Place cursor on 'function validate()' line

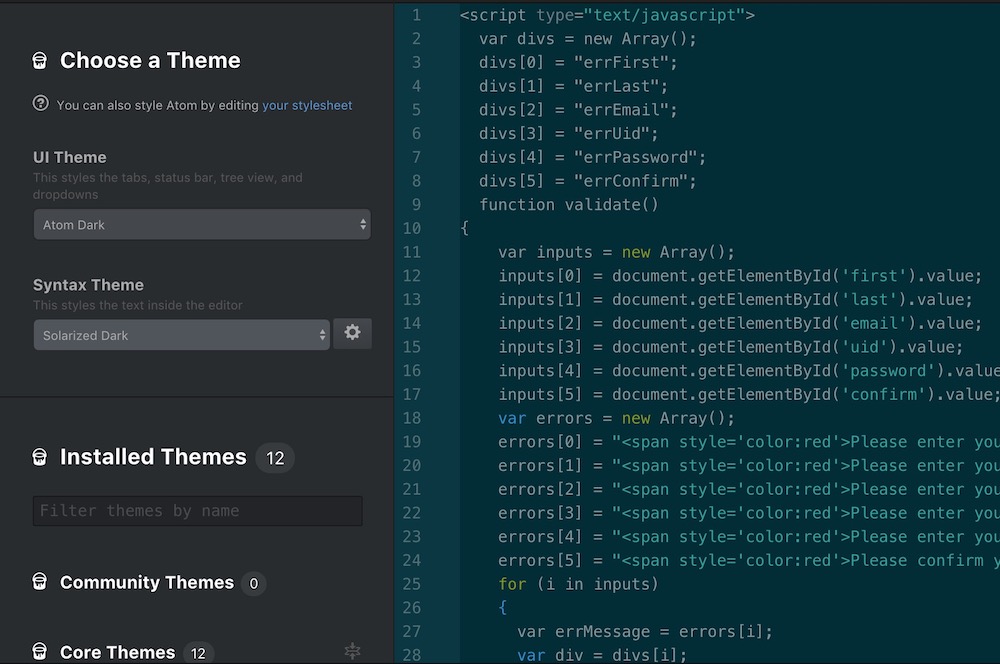[x=568, y=204]
